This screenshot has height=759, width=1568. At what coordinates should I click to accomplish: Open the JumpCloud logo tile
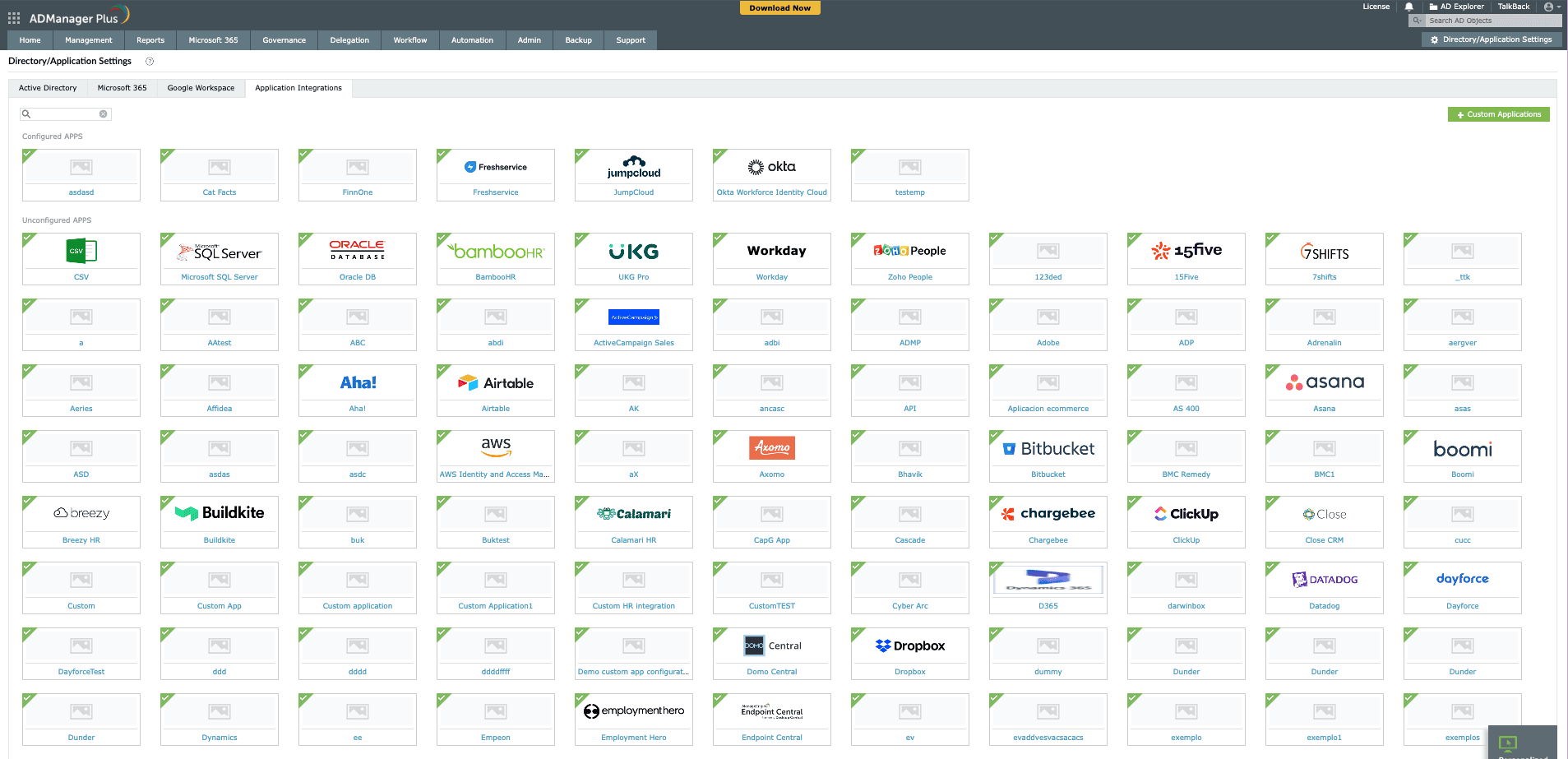[634, 167]
